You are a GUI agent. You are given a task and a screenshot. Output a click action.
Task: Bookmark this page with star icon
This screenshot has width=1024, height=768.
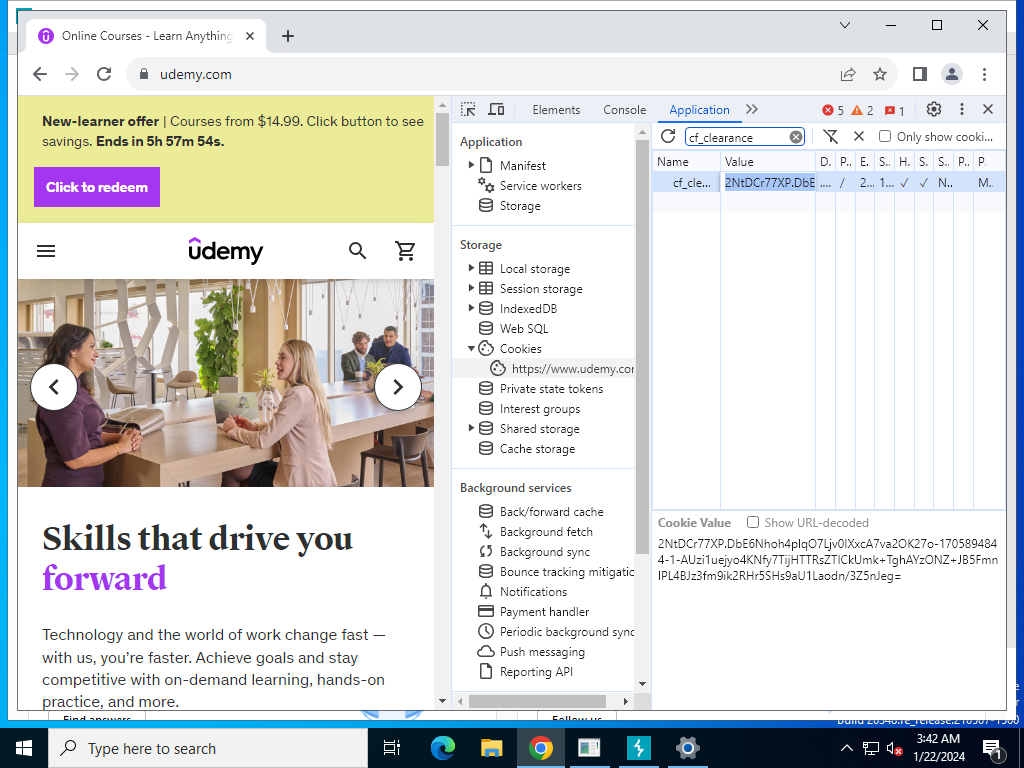pos(880,74)
